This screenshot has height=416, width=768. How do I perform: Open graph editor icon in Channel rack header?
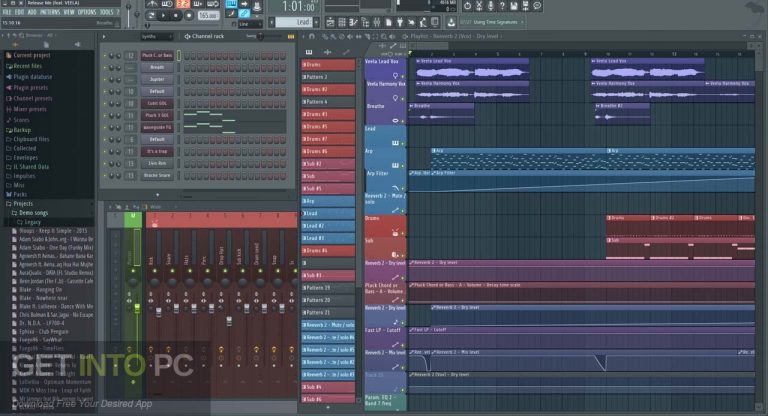[x=291, y=36]
